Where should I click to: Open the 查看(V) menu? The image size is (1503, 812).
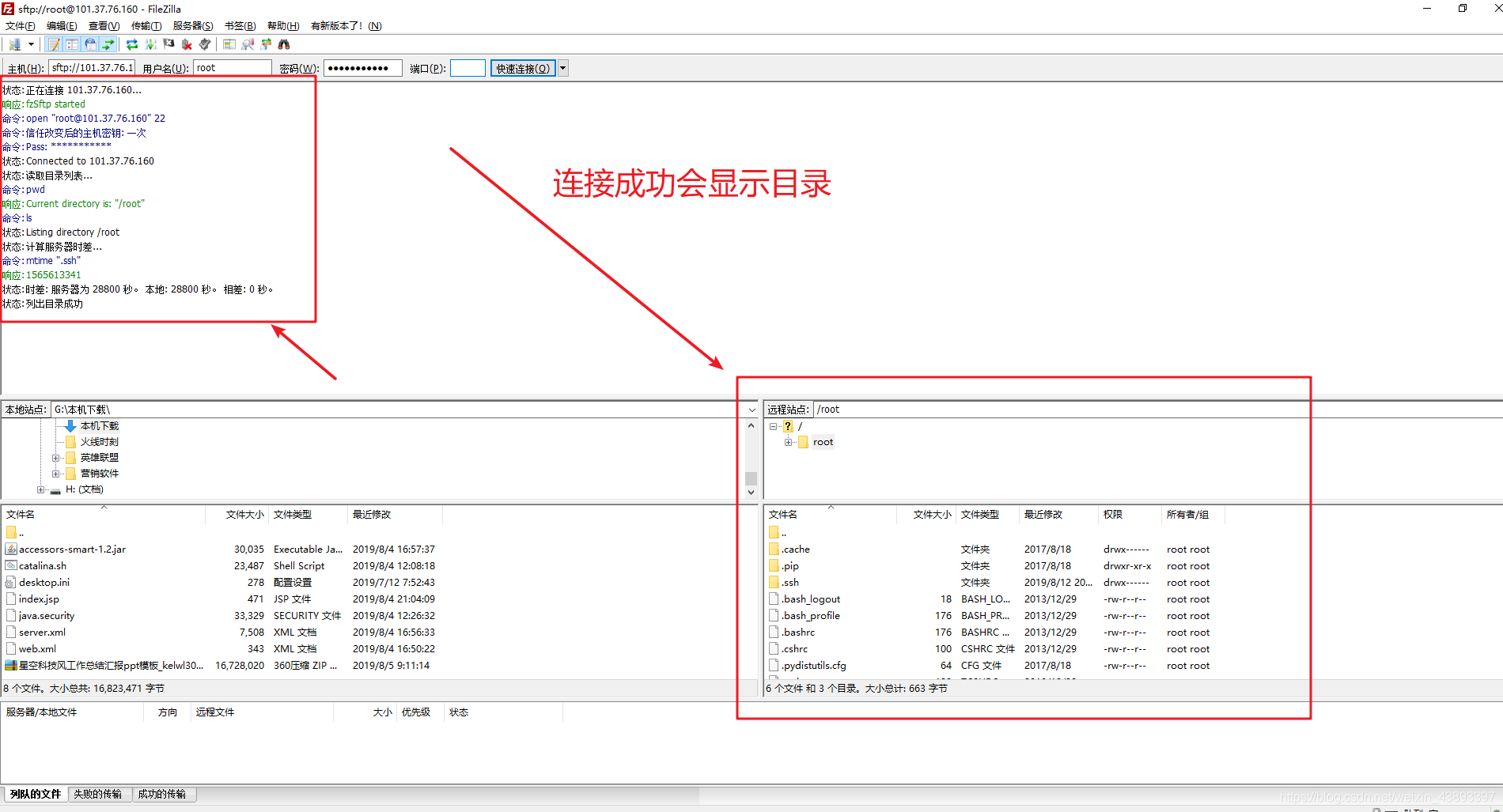[x=104, y=26]
